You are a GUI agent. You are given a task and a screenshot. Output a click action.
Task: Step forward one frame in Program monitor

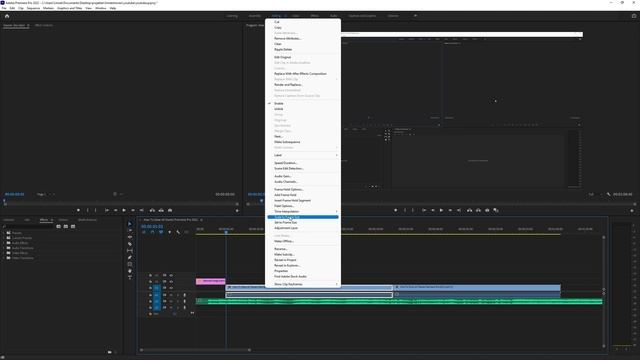[x=450, y=210]
